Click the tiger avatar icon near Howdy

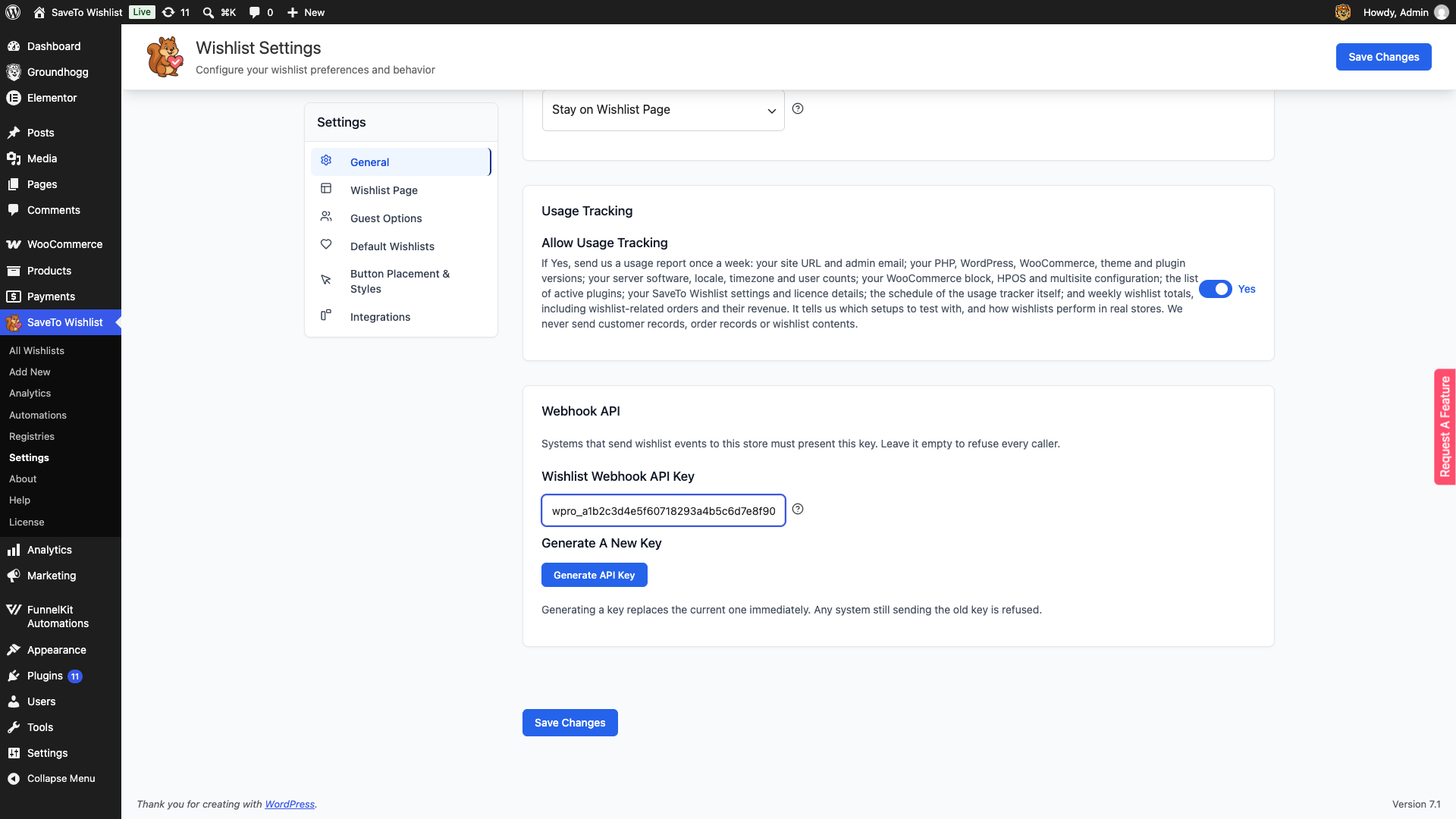click(1343, 12)
